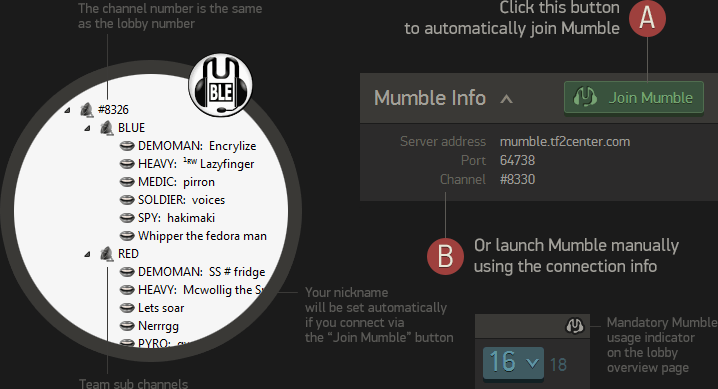Screen dimensions: 718x389
Task: Click the port value 64738
Action: click(517, 160)
